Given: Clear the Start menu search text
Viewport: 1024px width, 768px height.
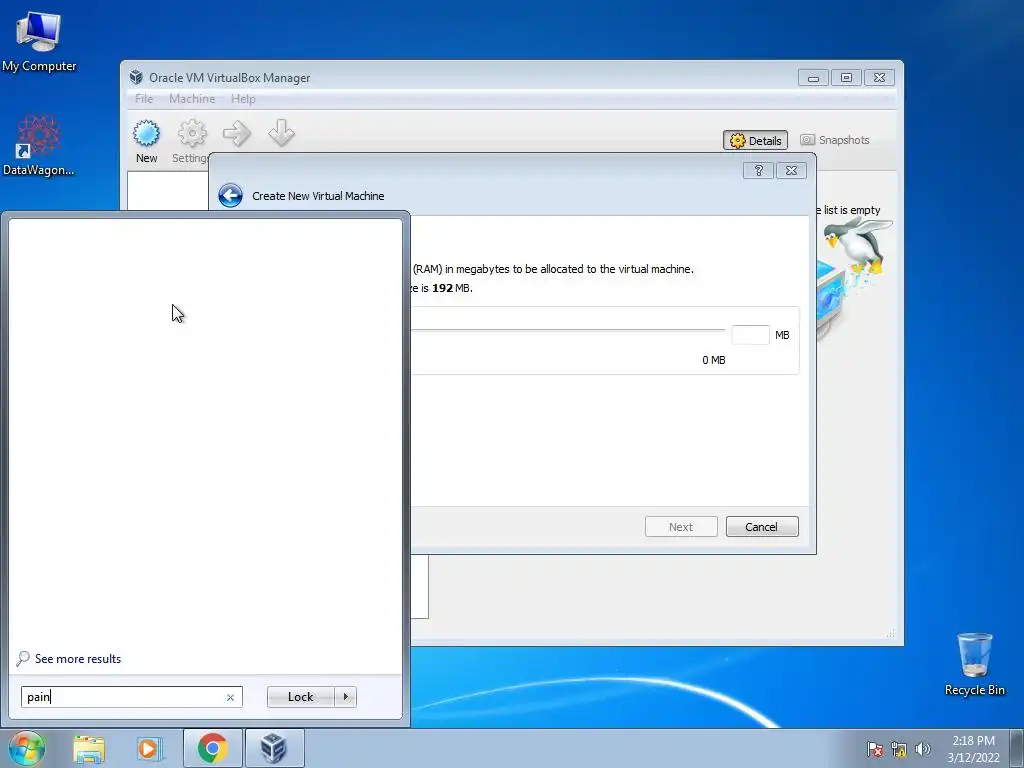Looking at the screenshot, I should 231,697.
